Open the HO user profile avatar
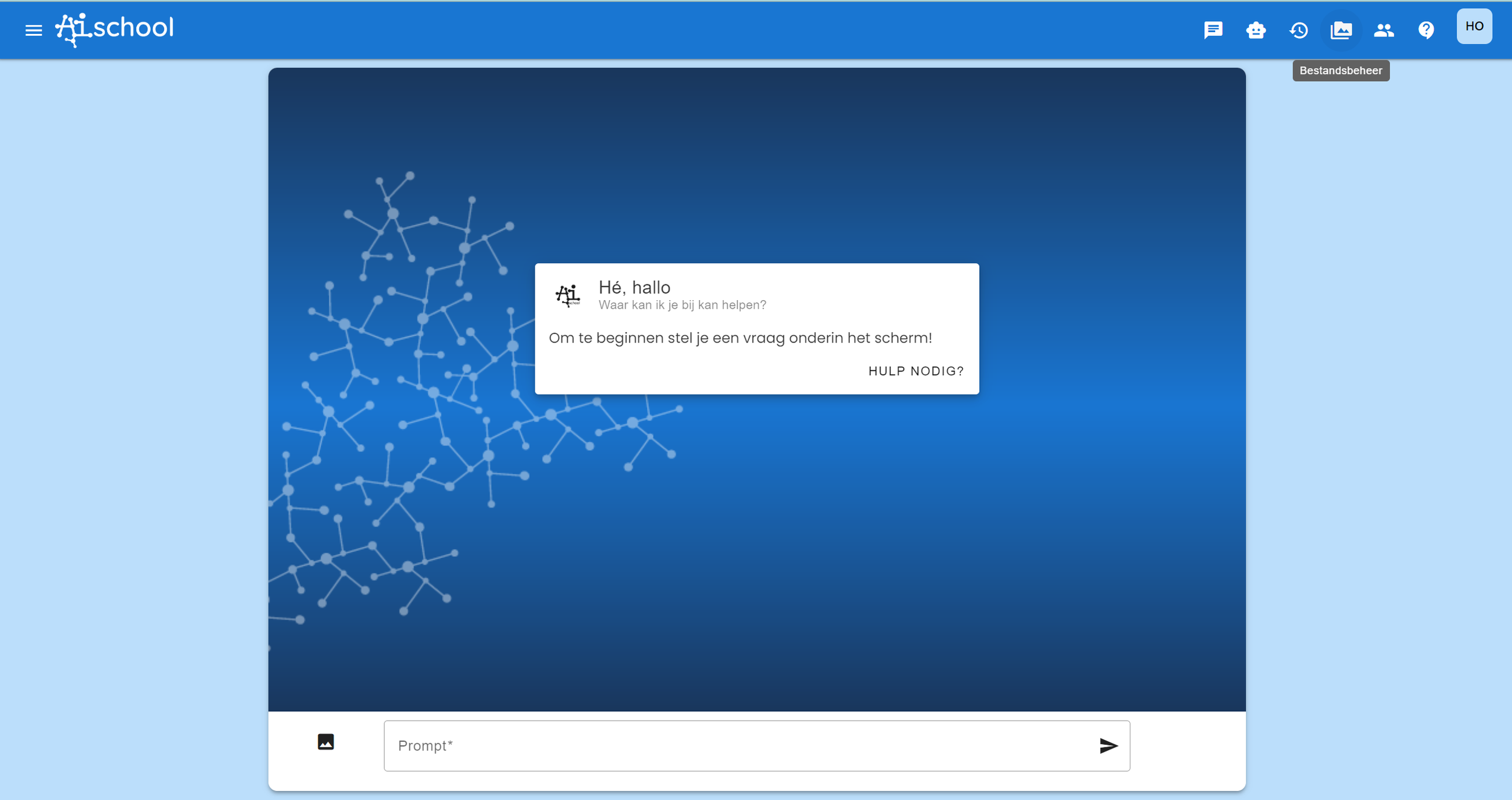This screenshot has height=800, width=1512. click(1474, 26)
